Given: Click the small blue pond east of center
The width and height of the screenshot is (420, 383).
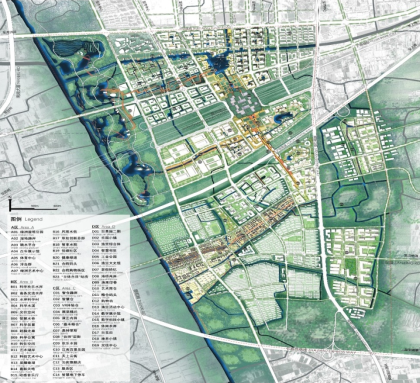Looking at the screenshot, I should pyautogui.click(x=281, y=117).
